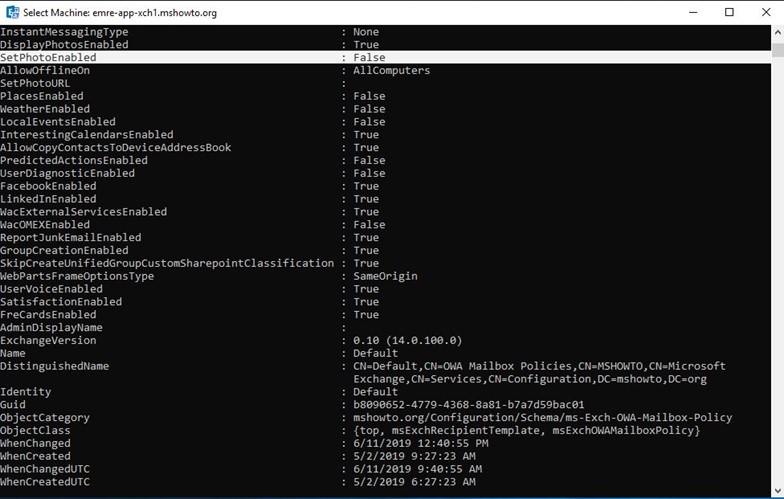Click the WhenChanged timestamp 6/11/2019 12:40:55 PM
The width and height of the screenshot is (784, 499).
(x=420, y=443)
